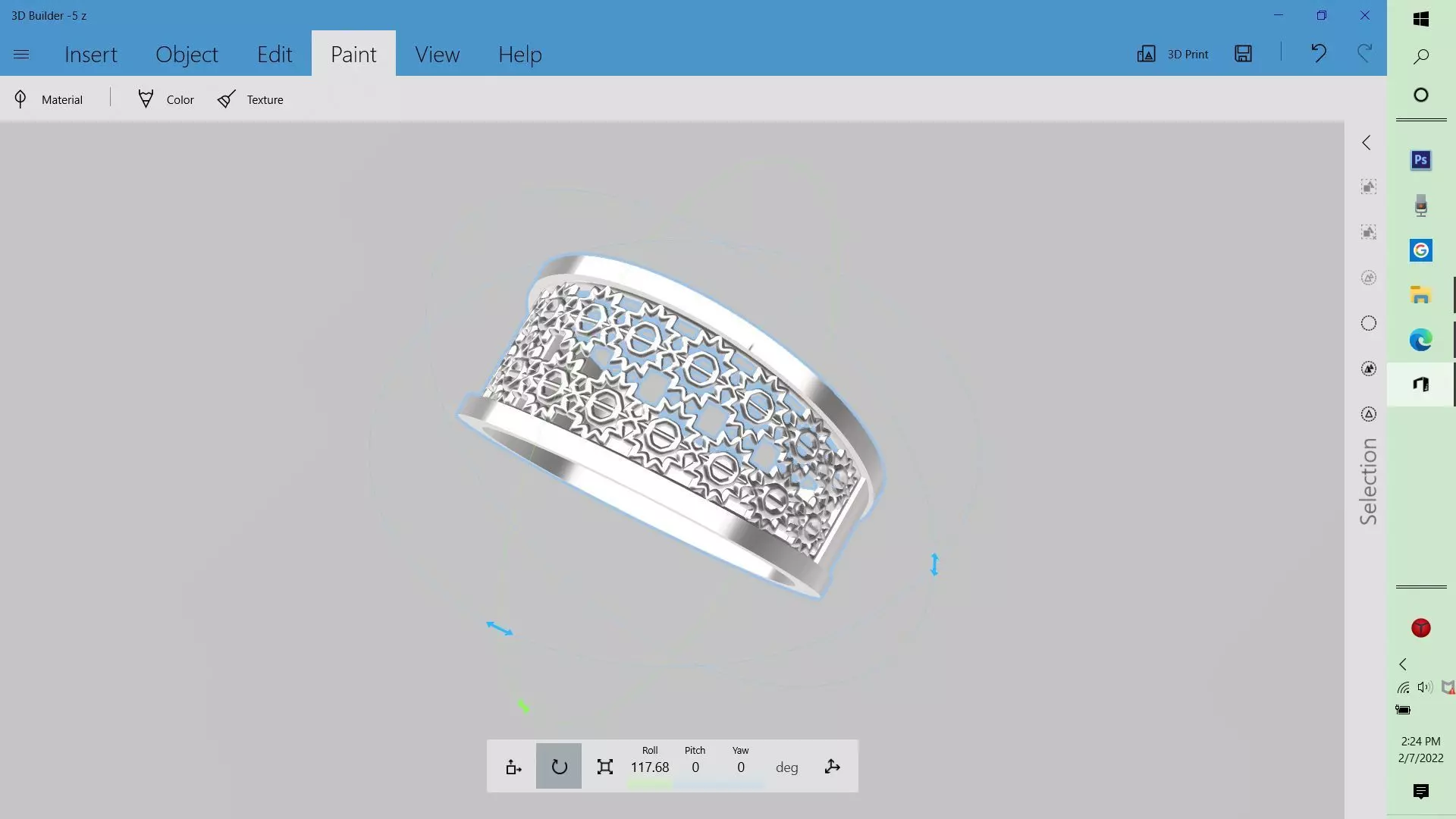This screenshot has height=819, width=1456.
Task: Click the 3D Print button
Action: [1172, 54]
